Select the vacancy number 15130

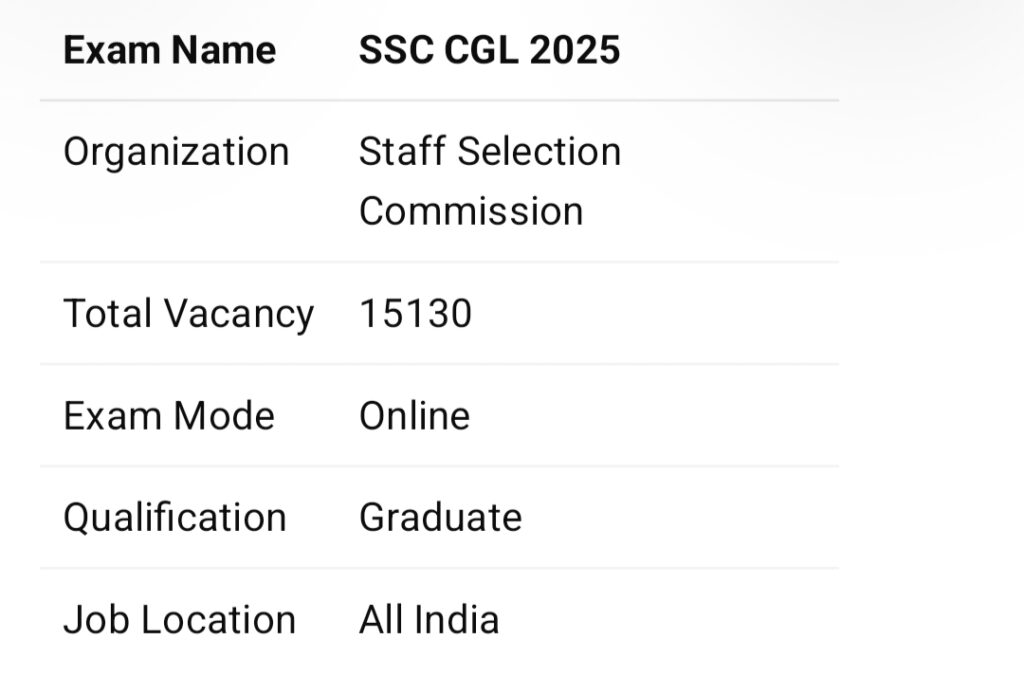pyautogui.click(x=415, y=314)
